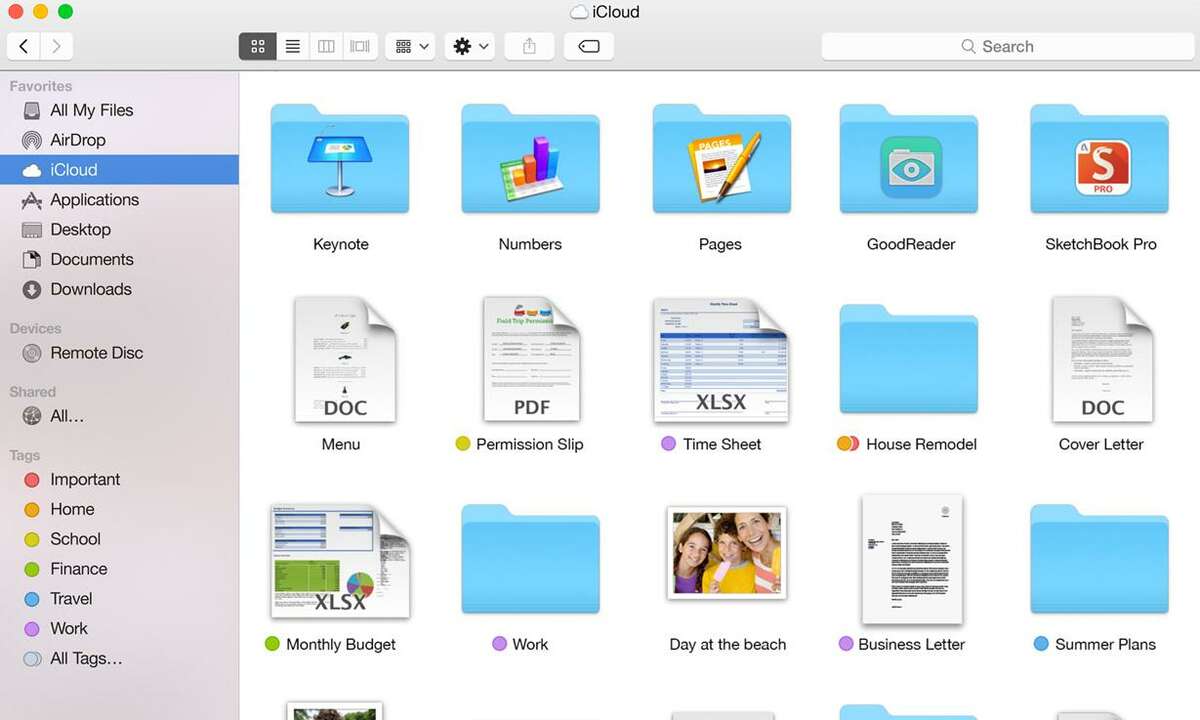Switch to icon view
This screenshot has height=720, width=1200.
257,46
